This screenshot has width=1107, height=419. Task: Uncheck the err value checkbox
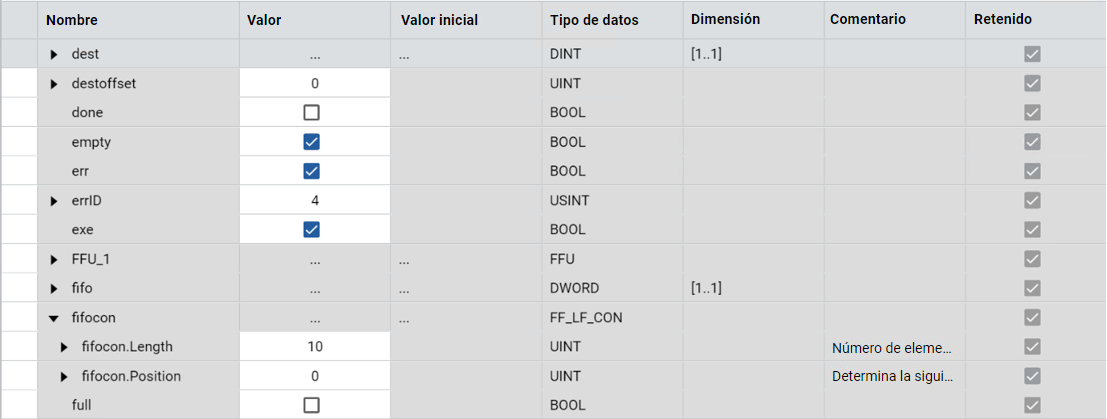[311, 171]
